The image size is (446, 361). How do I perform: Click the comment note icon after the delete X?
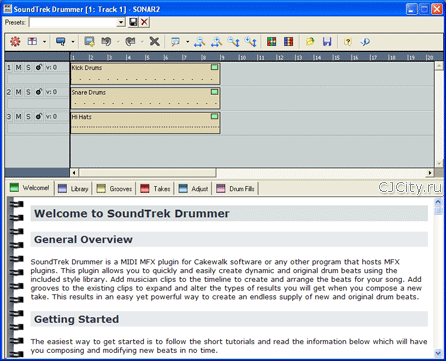[x=175, y=42]
